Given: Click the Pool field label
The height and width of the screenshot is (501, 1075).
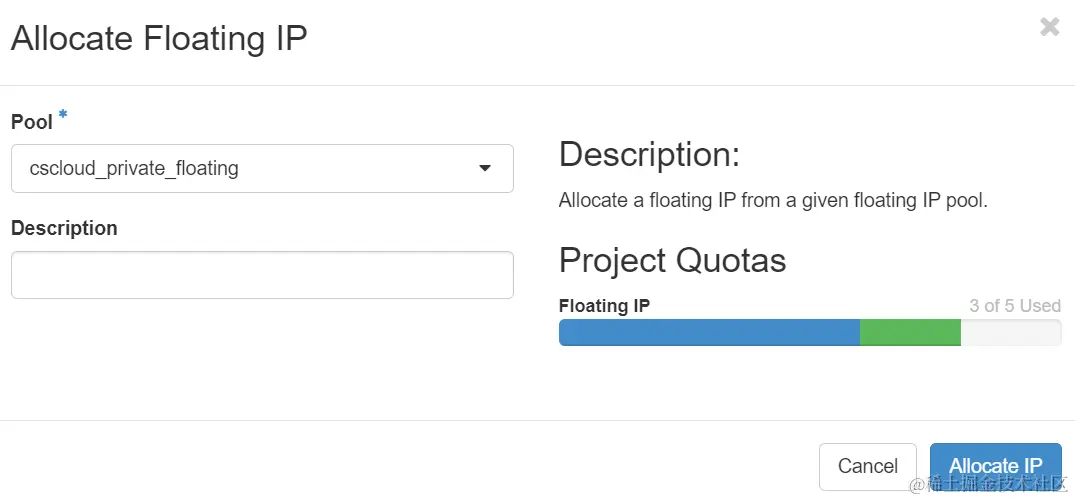Looking at the screenshot, I should pos(31,122).
